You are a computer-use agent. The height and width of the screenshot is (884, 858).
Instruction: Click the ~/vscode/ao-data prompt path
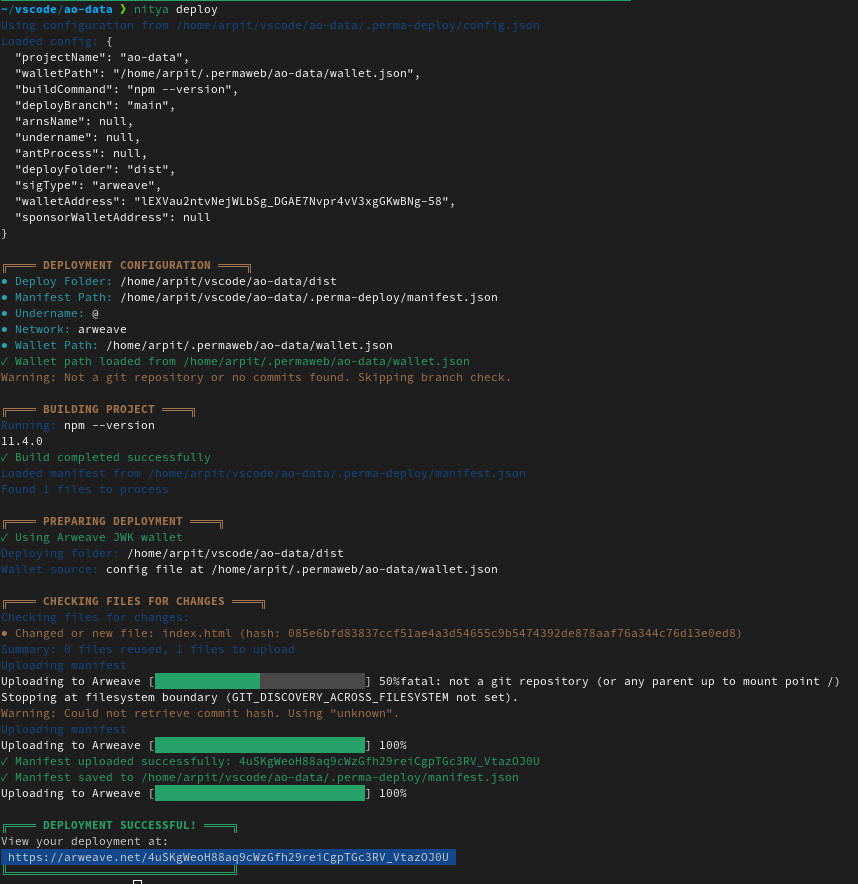coord(57,10)
